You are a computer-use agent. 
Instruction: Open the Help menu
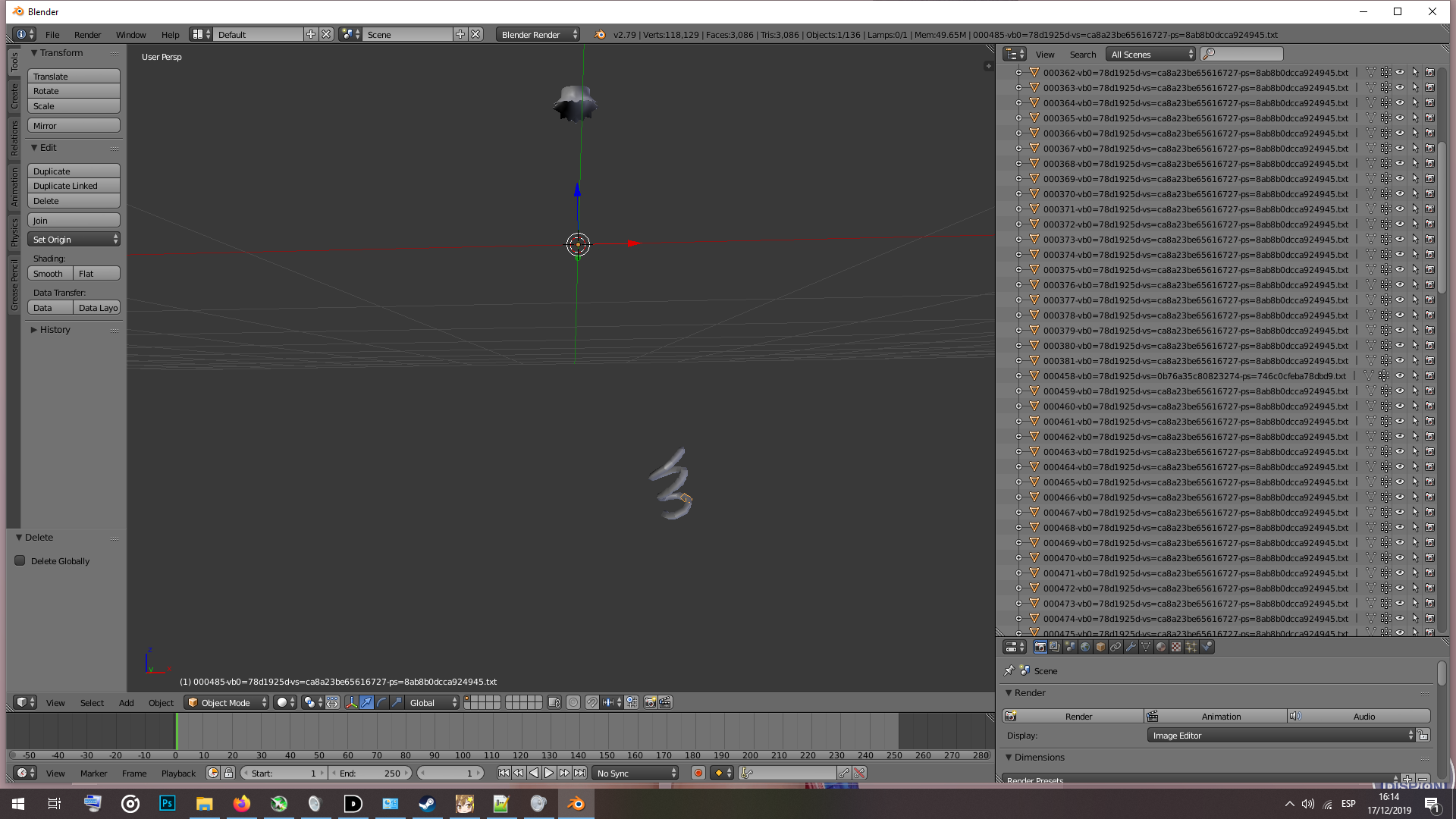point(170,34)
